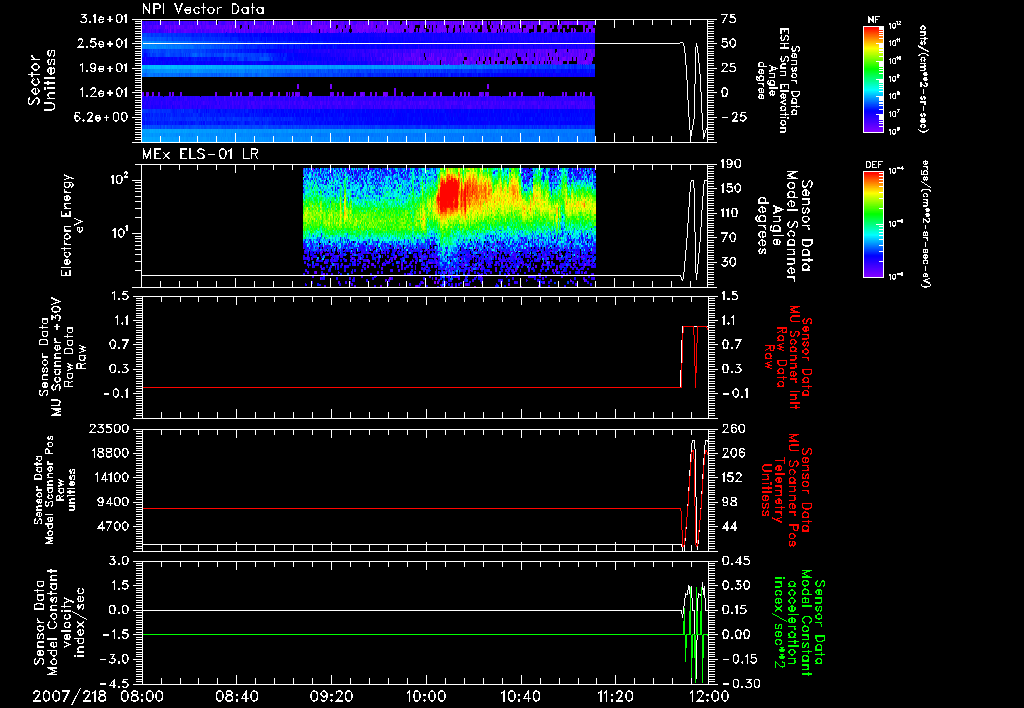The width and height of the screenshot is (1024, 708).
Task: Click the 10¹ electron energy tick label
Action: 120,233
